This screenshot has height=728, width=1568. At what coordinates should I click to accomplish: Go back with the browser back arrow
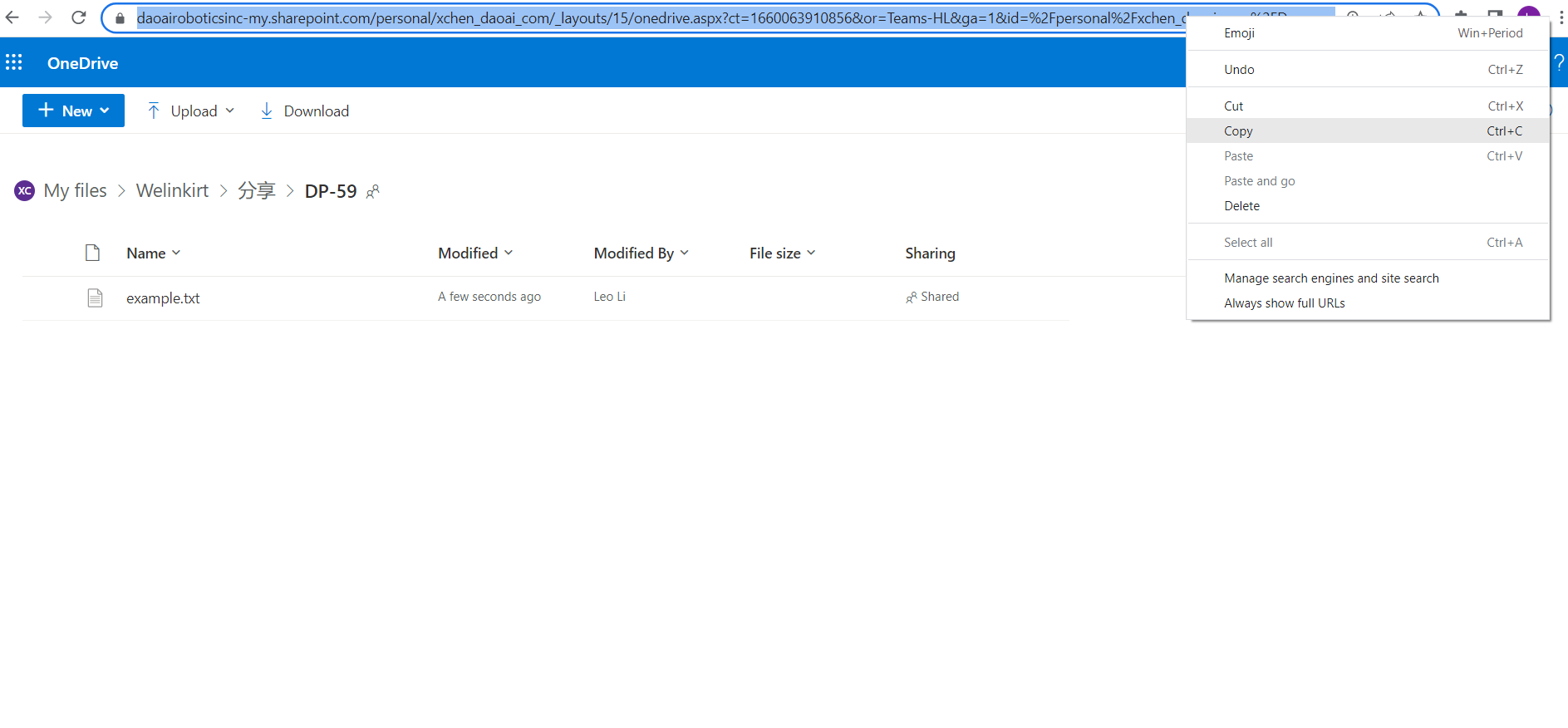tap(12, 17)
